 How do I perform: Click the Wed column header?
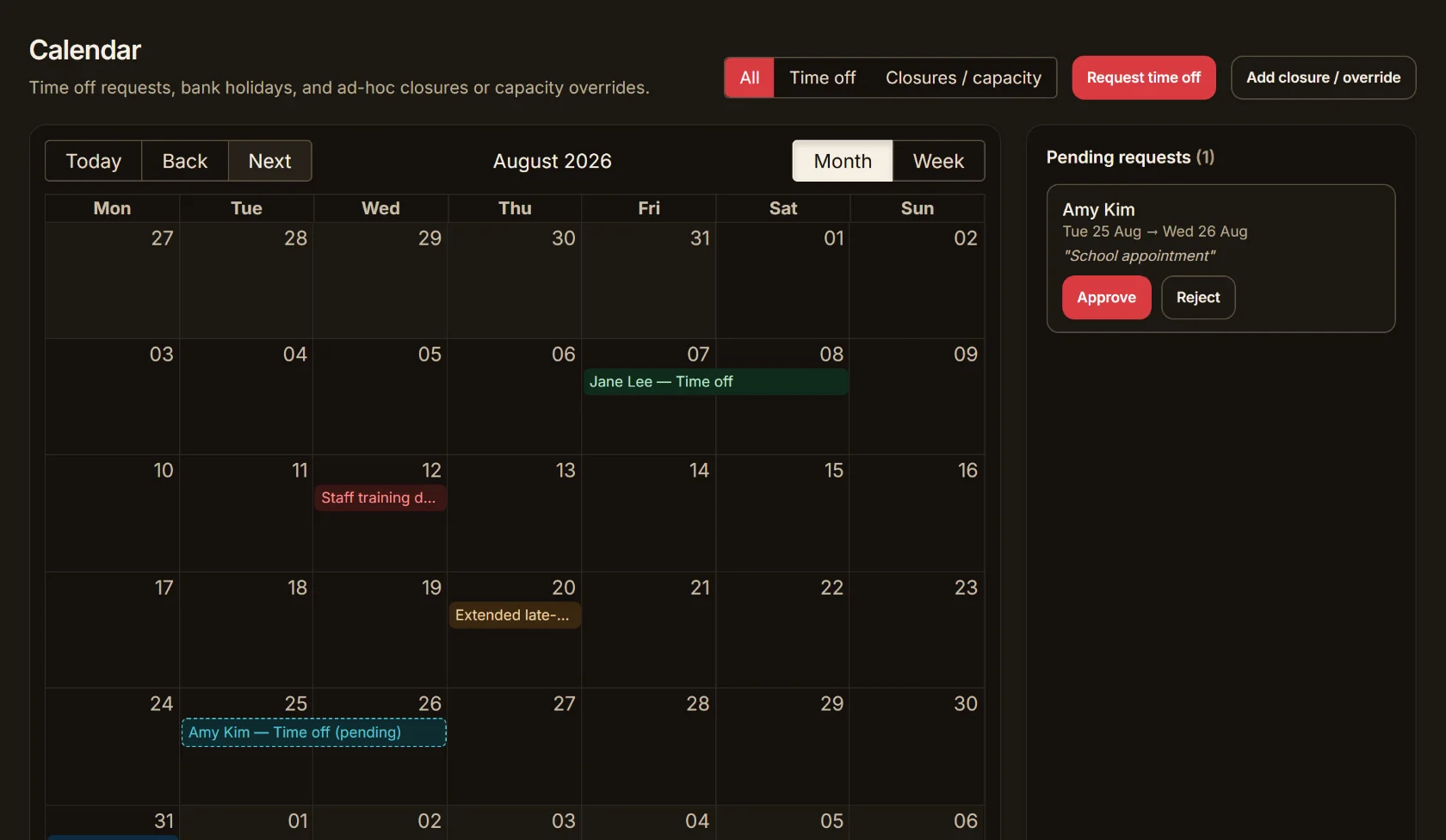[x=380, y=208]
